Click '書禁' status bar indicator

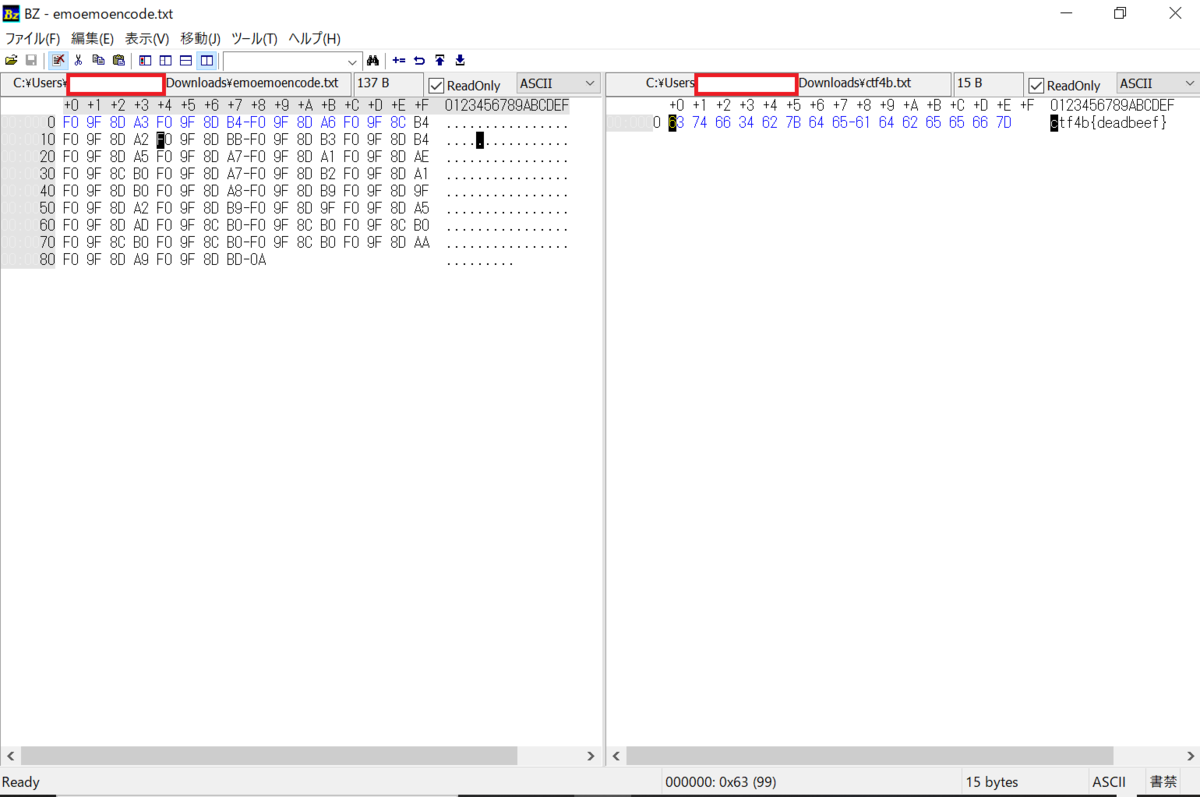[1163, 782]
